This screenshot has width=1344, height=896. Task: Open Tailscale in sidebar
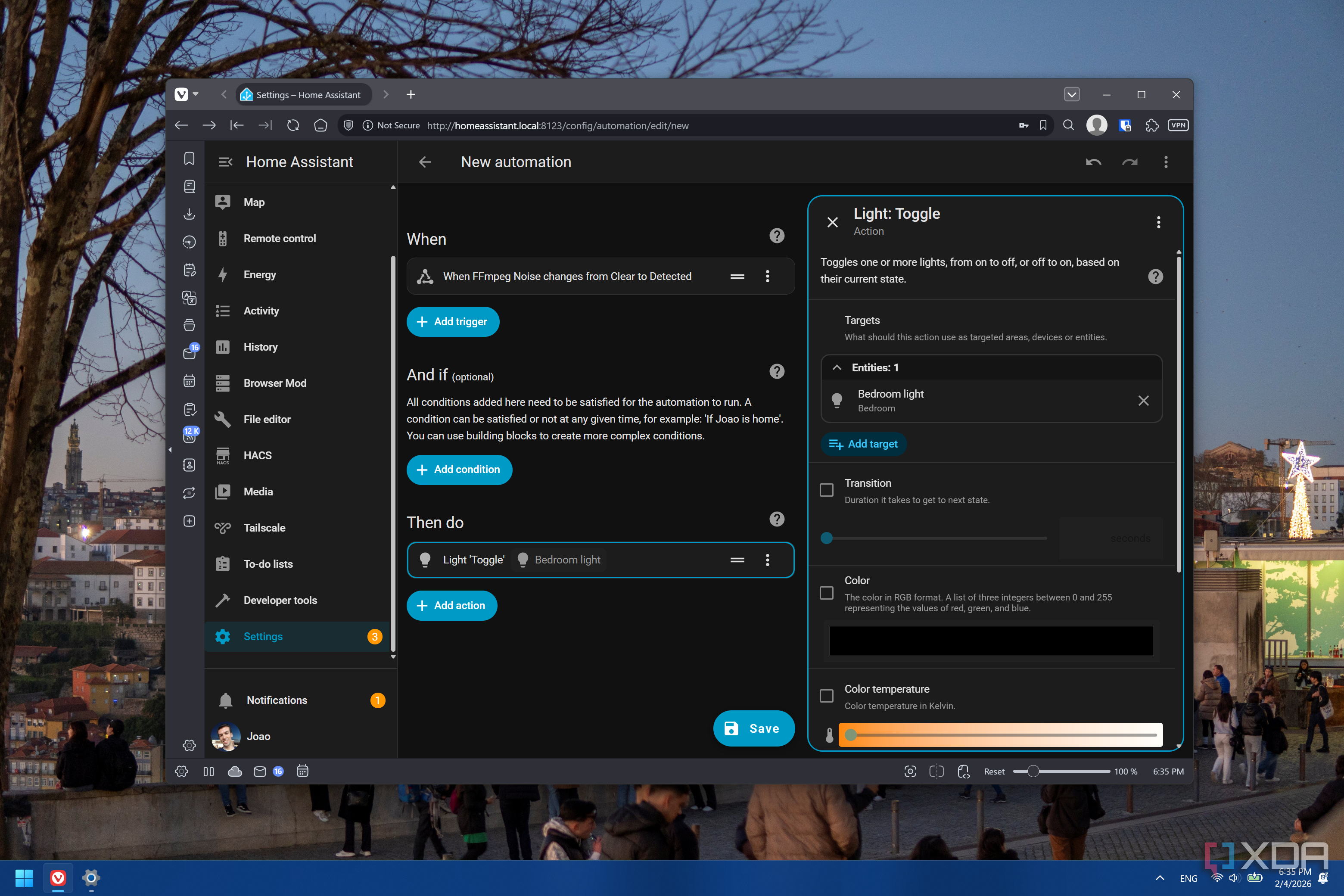(297, 528)
